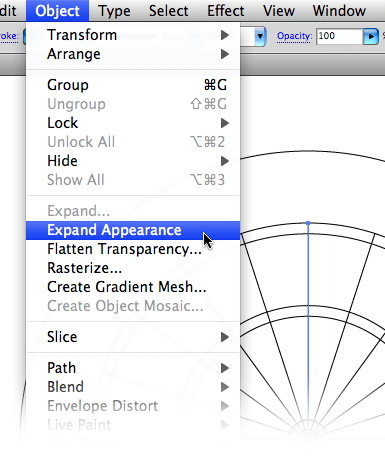
Task: Select the Group command
Action: click(x=133, y=85)
